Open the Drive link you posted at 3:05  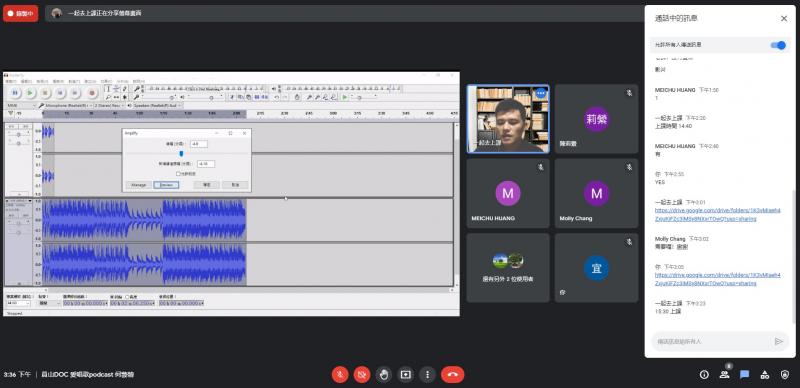click(x=717, y=279)
